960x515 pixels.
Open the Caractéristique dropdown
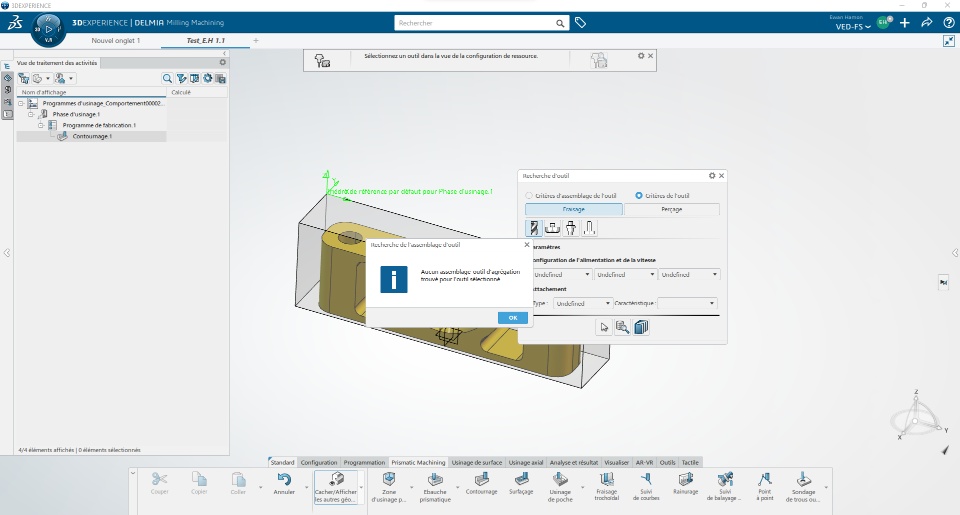687,303
